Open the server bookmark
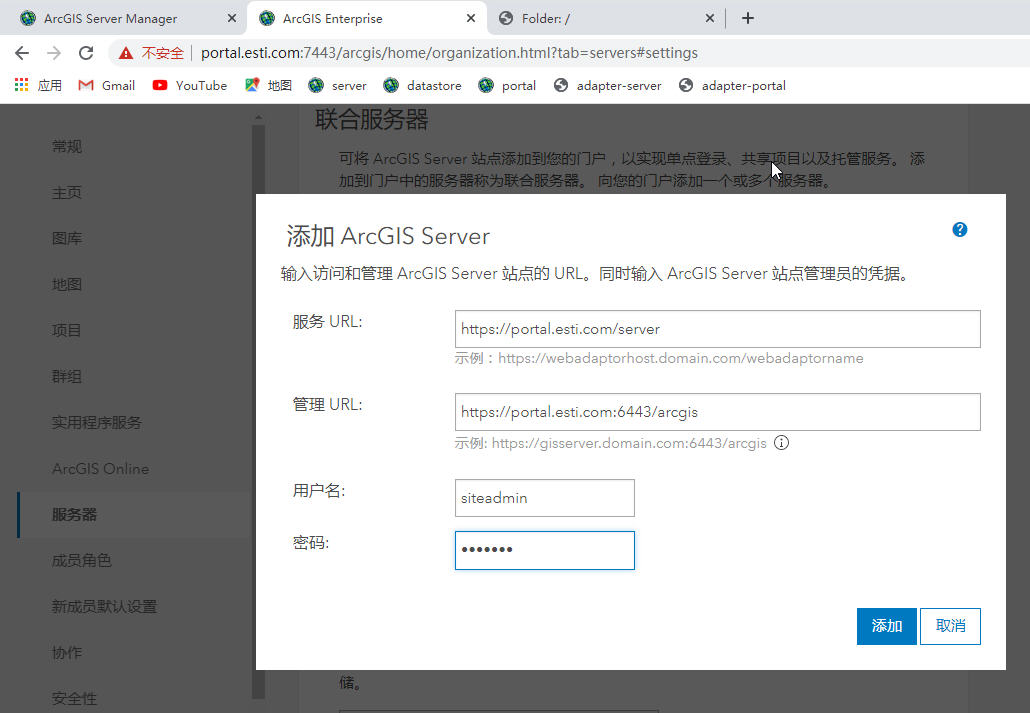Viewport: 1030px width, 713px height. [338, 85]
